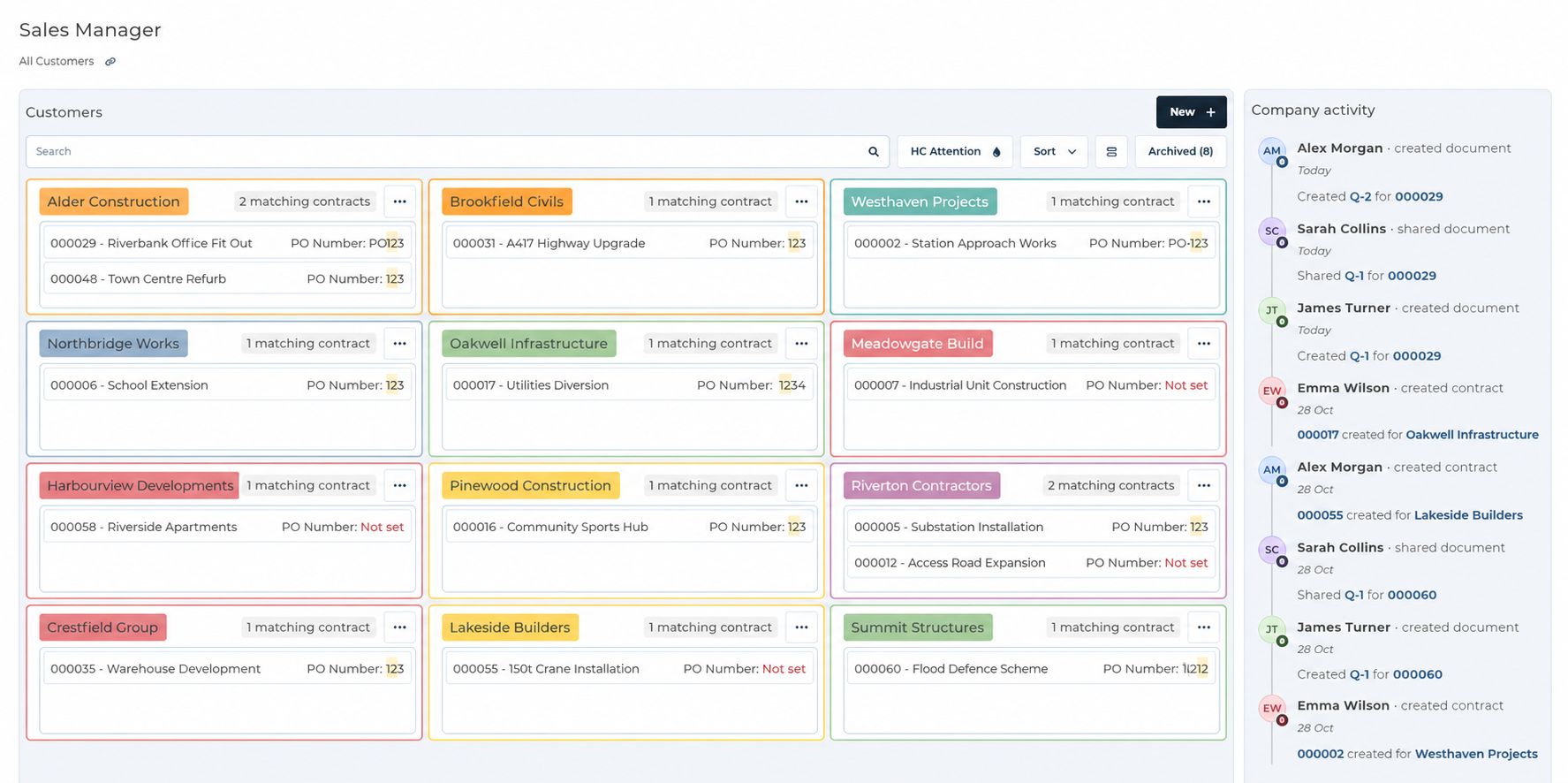
Task: Toggle the list view layout icon
Action: pyautogui.click(x=1111, y=152)
